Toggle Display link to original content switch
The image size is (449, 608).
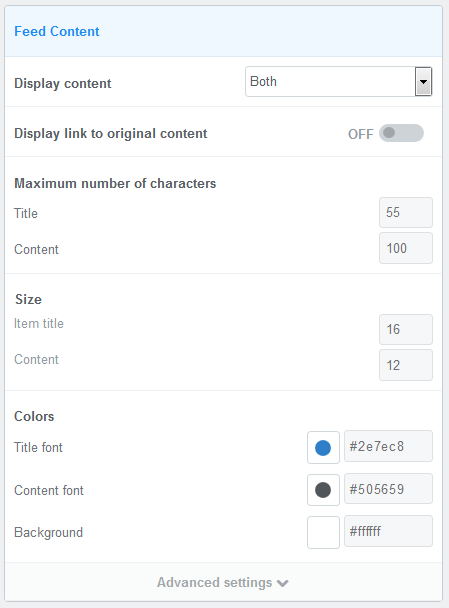click(x=401, y=133)
